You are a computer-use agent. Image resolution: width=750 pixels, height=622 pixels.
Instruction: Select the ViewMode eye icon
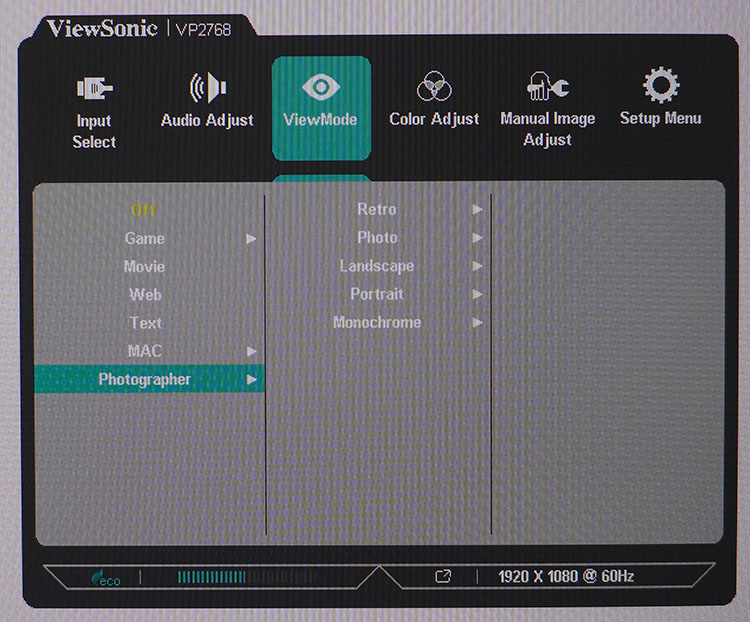tap(321, 87)
